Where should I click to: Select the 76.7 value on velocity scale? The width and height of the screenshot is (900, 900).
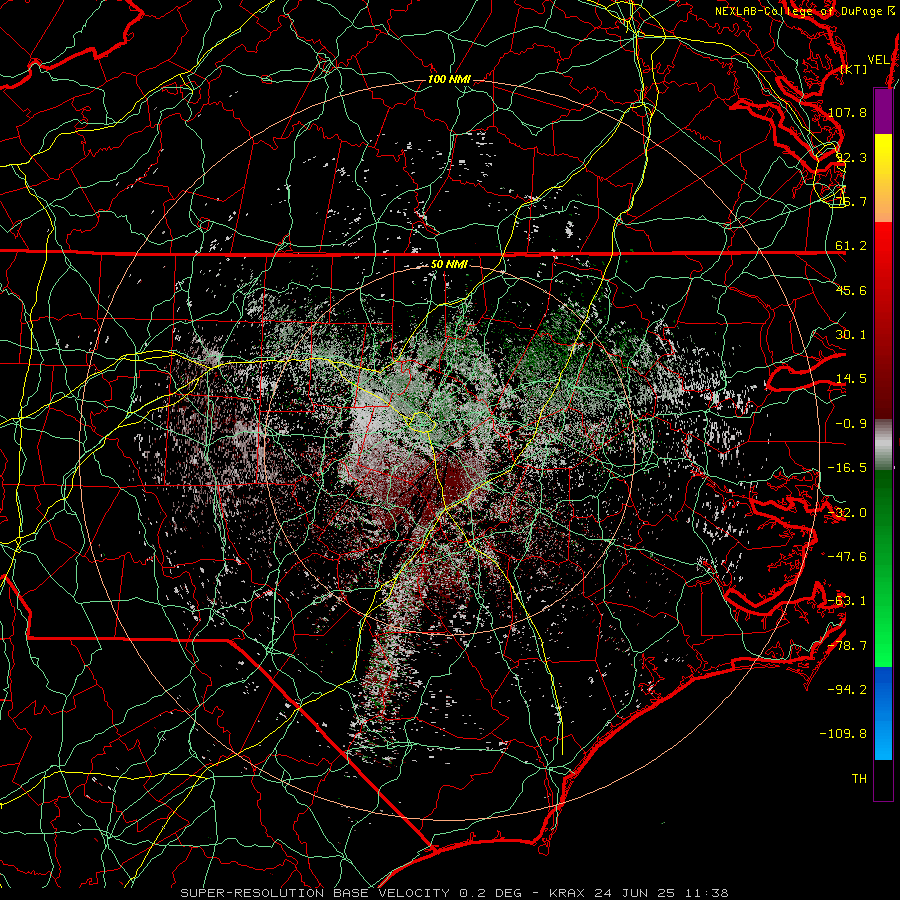point(851,201)
